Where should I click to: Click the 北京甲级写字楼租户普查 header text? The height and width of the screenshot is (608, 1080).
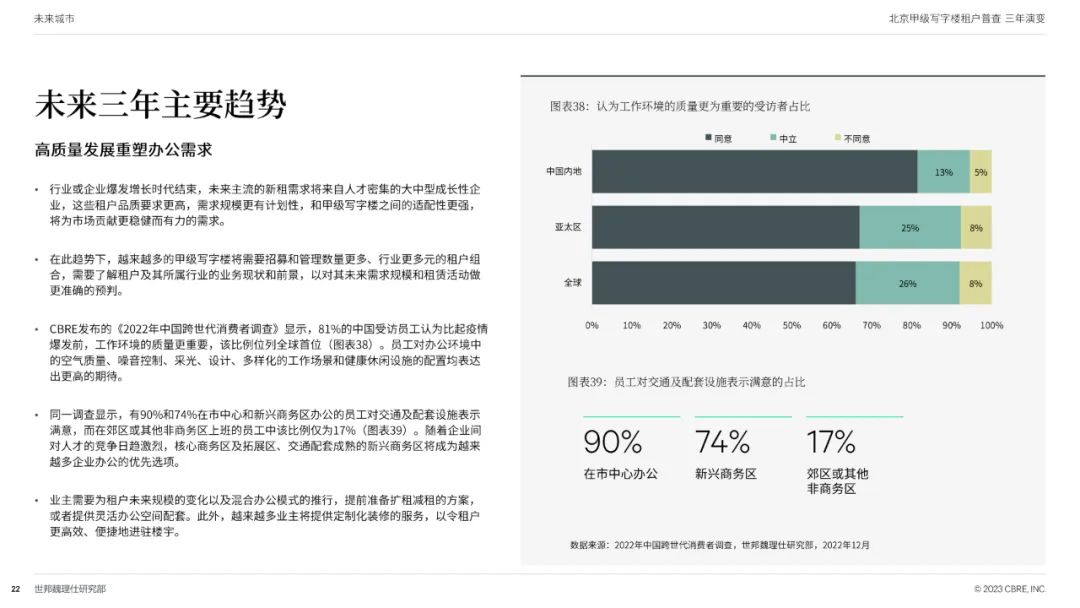pos(944,19)
